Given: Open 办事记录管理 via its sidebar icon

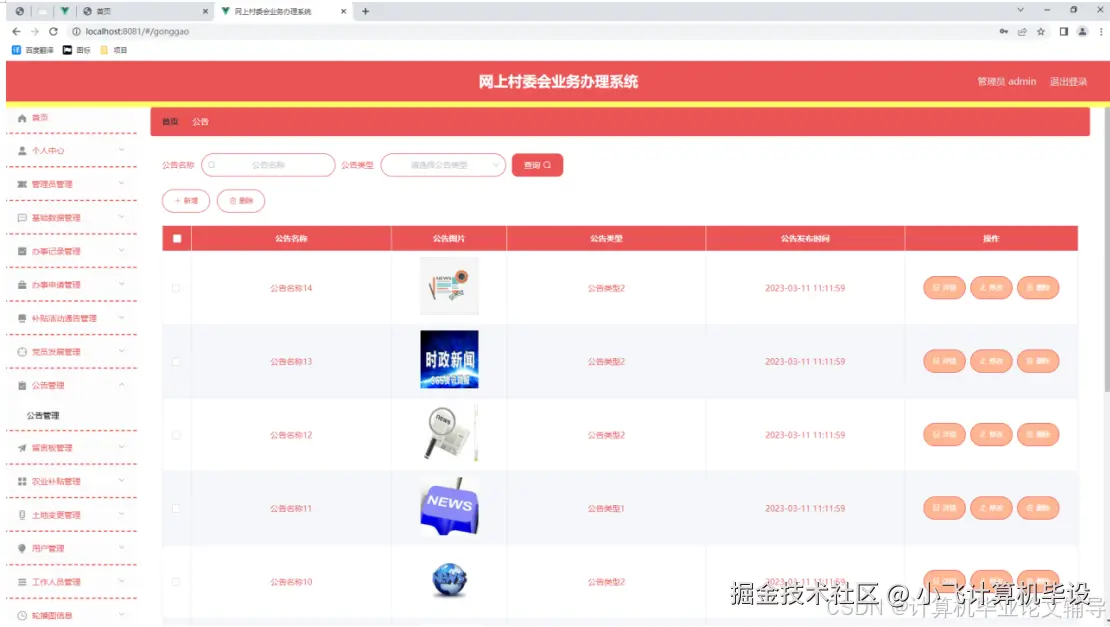Looking at the screenshot, I should pos(21,250).
